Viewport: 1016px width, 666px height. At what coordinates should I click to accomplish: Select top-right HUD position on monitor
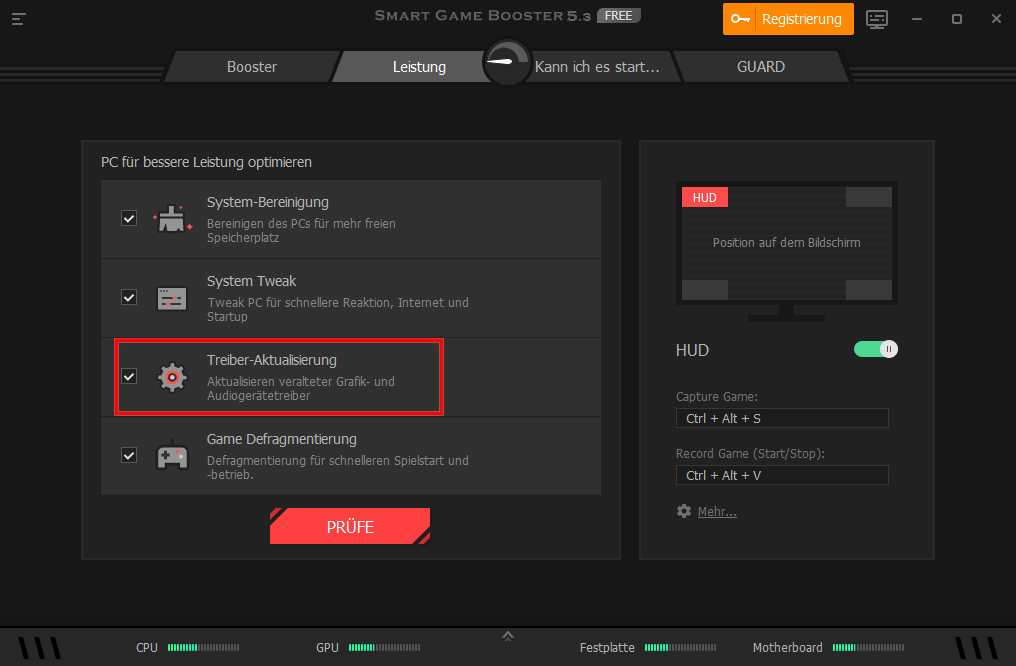click(869, 198)
